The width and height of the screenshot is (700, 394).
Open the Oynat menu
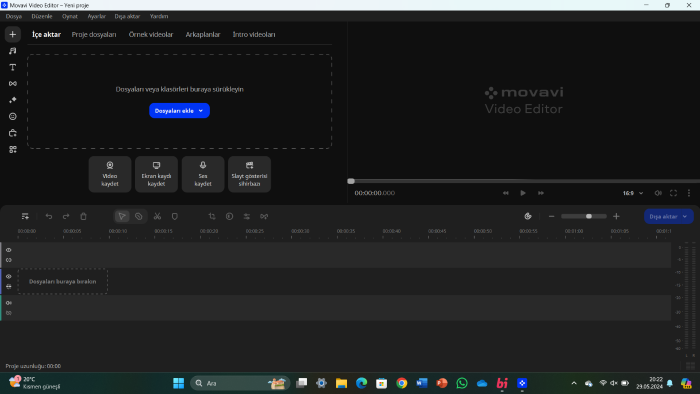point(70,16)
